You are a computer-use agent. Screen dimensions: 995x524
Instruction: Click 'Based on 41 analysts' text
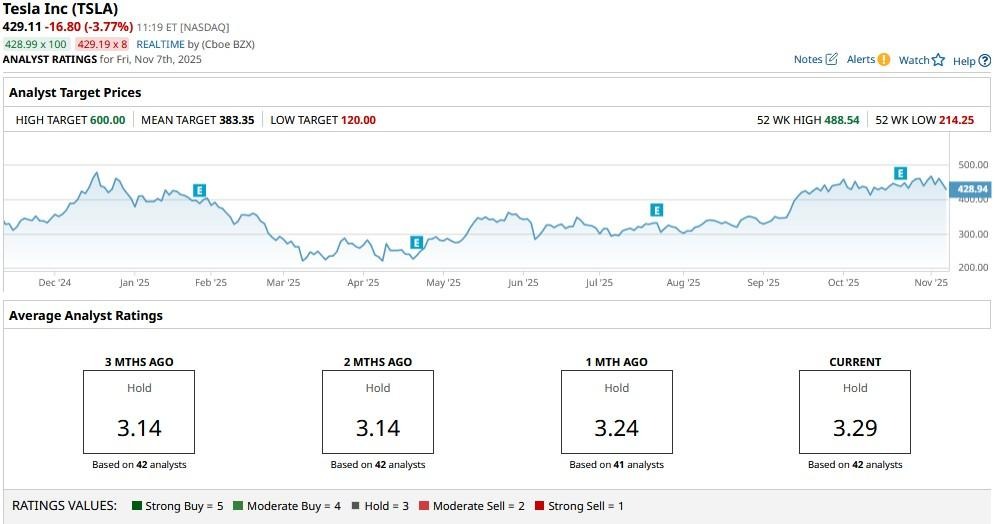pyautogui.click(x=617, y=465)
